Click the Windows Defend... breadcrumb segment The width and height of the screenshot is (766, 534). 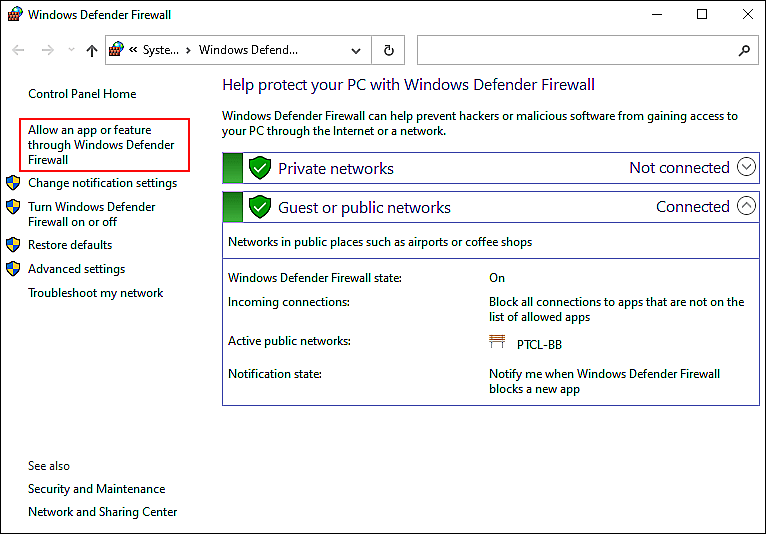tap(248, 50)
